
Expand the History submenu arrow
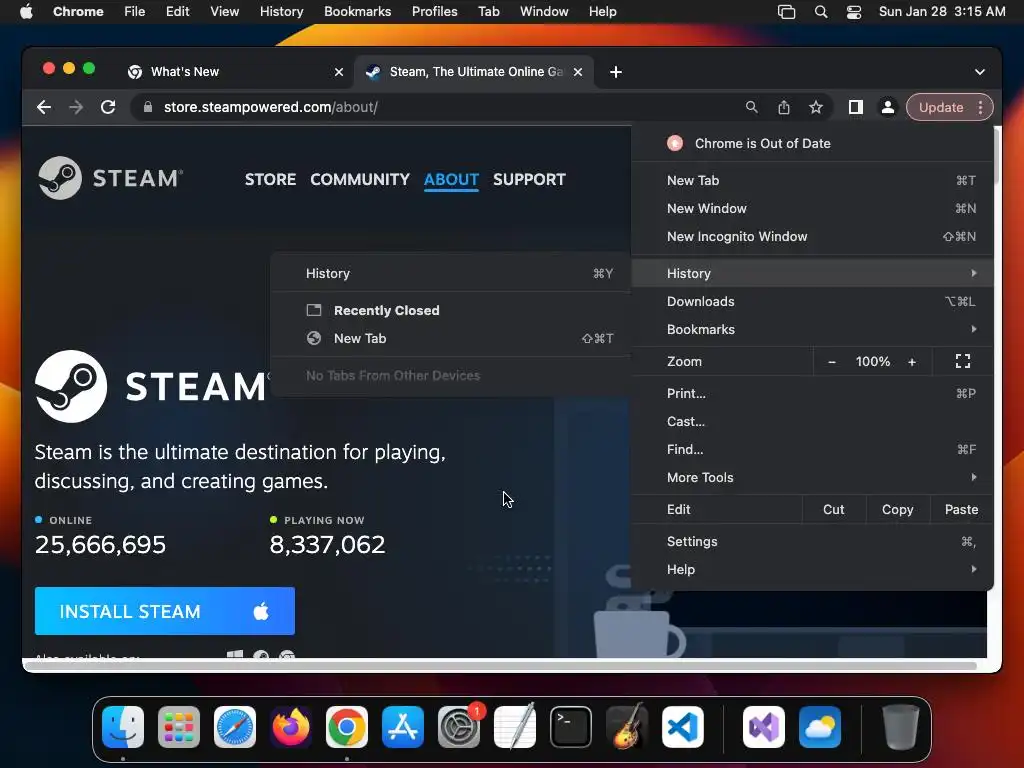point(974,273)
